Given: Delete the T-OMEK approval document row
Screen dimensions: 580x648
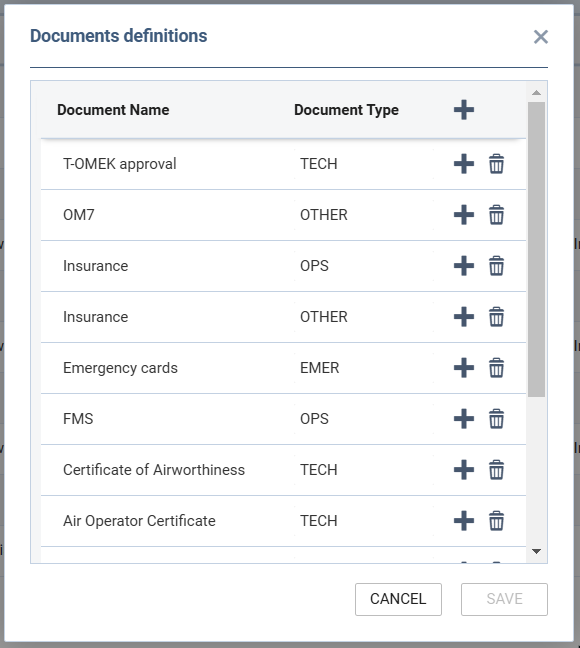Looking at the screenshot, I should click(496, 164).
